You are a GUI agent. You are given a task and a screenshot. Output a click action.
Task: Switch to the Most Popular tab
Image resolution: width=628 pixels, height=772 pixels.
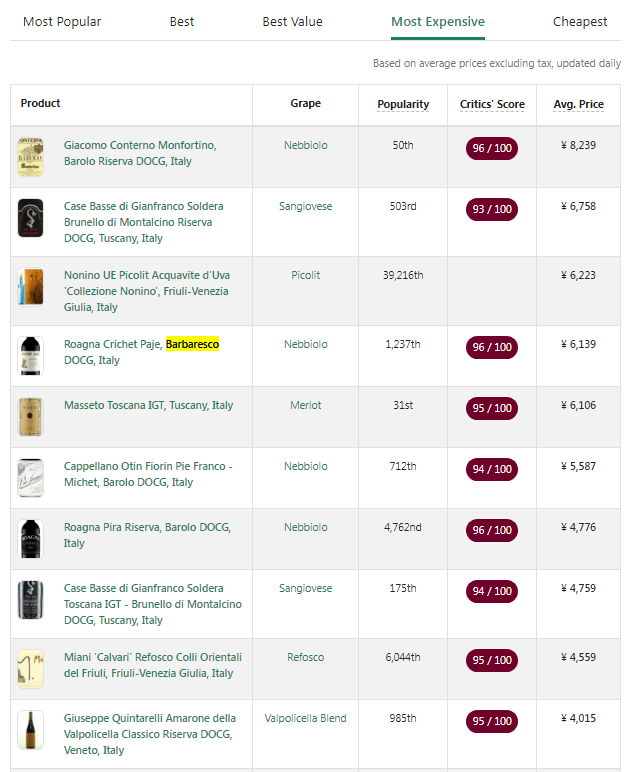pos(62,21)
